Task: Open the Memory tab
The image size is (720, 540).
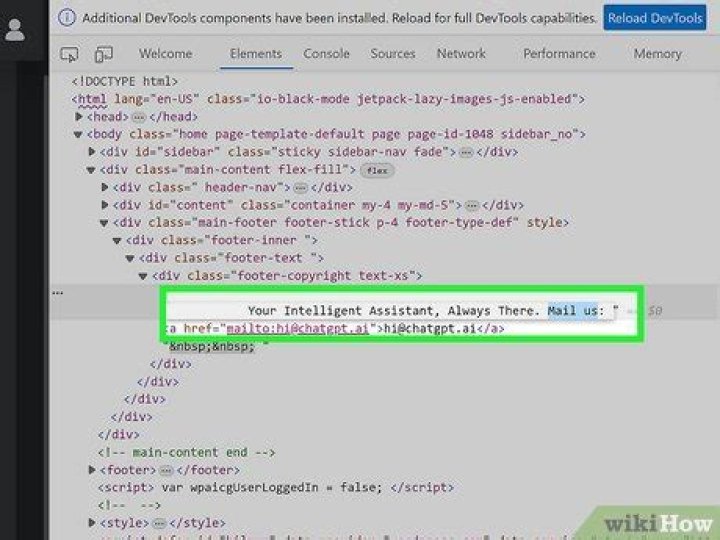Action: point(657,54)
